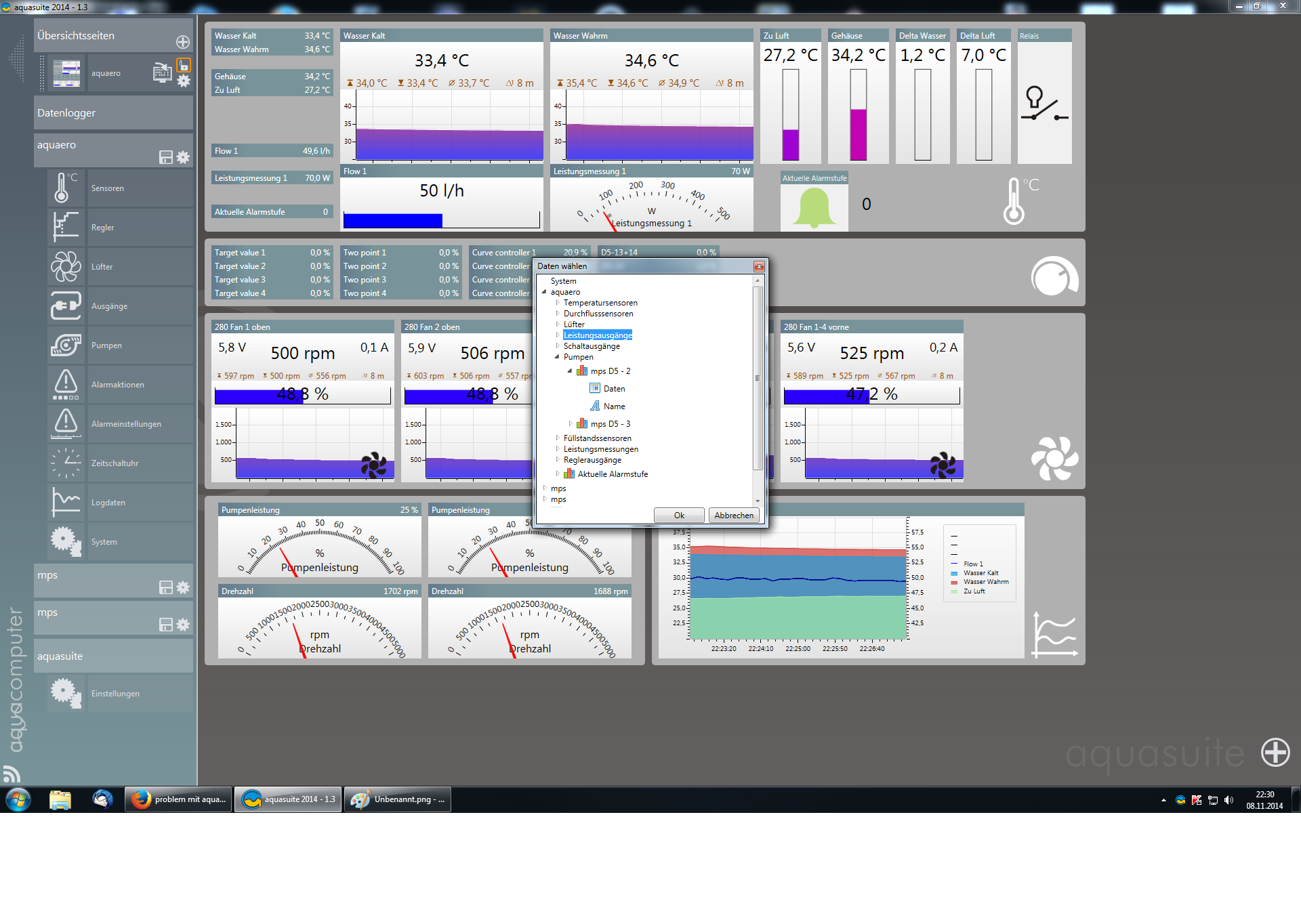Select the Name item under mps D5 - 2
The height and width of the screenshot is (924, 1301).
pyautogui.click(x=614, y=406)
